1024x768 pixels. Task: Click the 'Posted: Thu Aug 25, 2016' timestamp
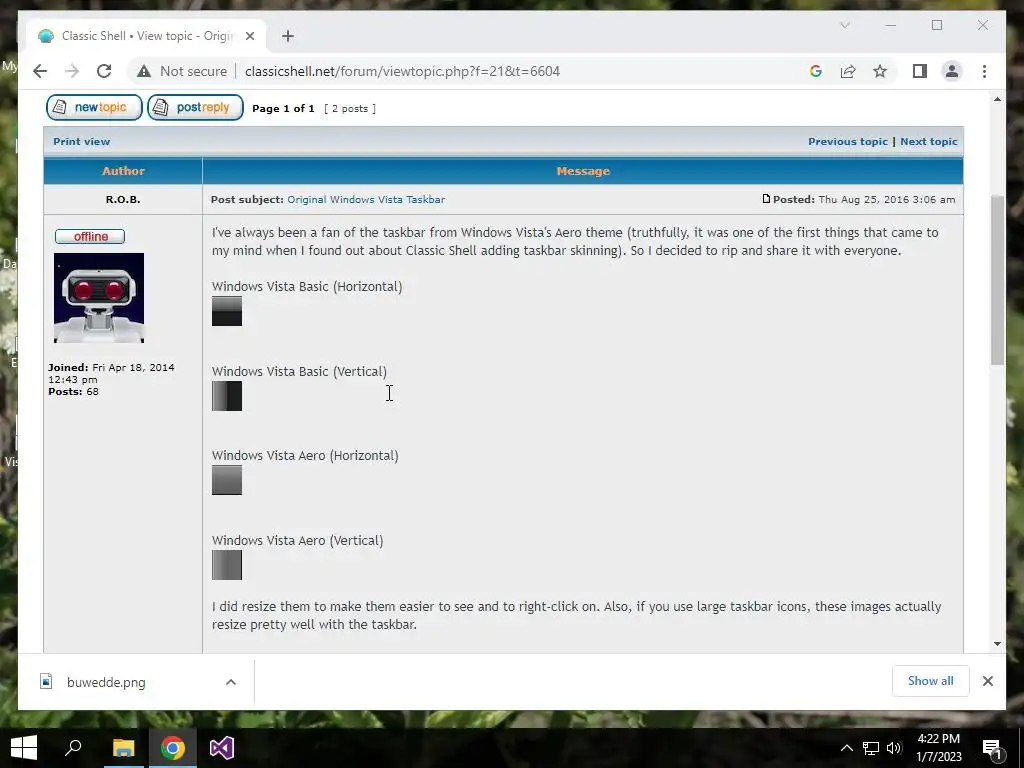click(x=864, y=200)
